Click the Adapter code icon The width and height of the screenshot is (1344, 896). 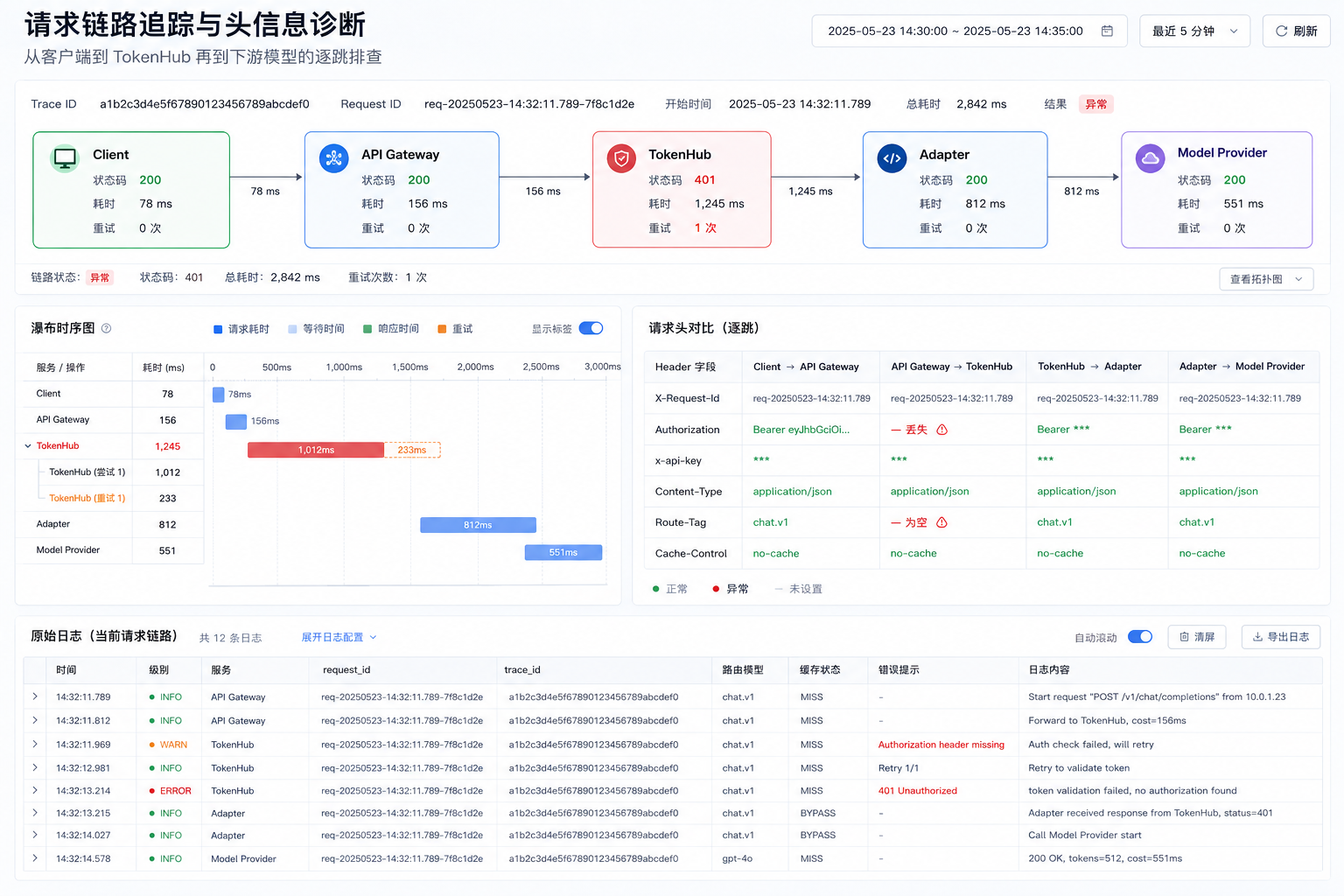(892, 158)
